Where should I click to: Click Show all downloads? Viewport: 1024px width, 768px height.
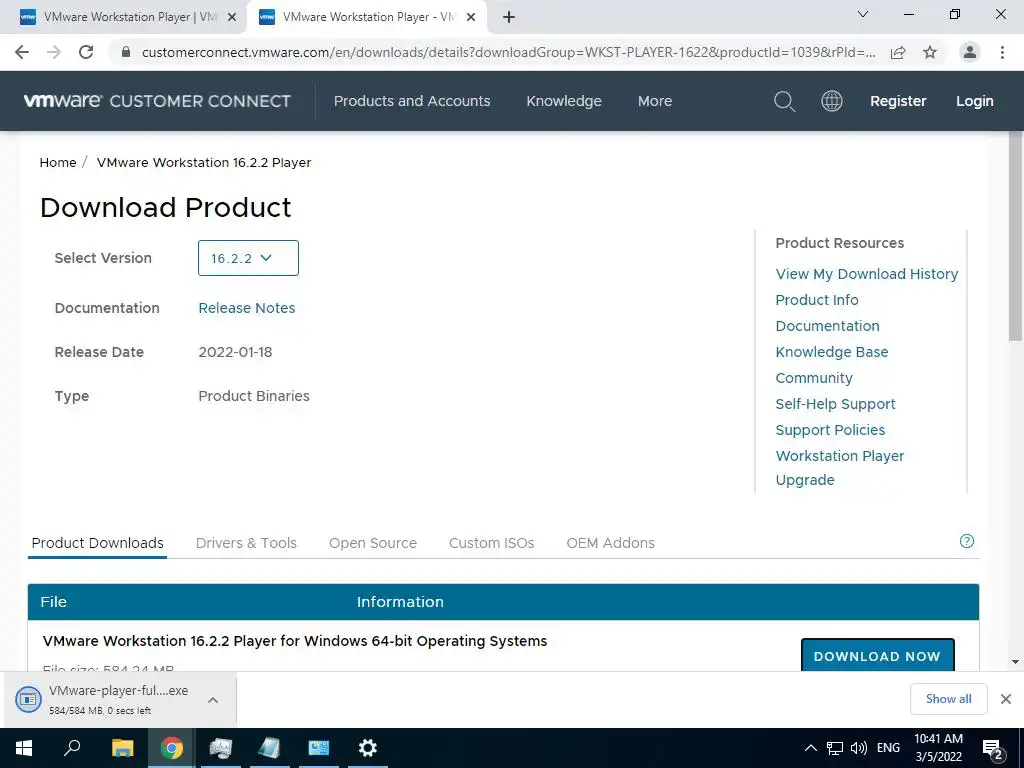pos(948,699)
